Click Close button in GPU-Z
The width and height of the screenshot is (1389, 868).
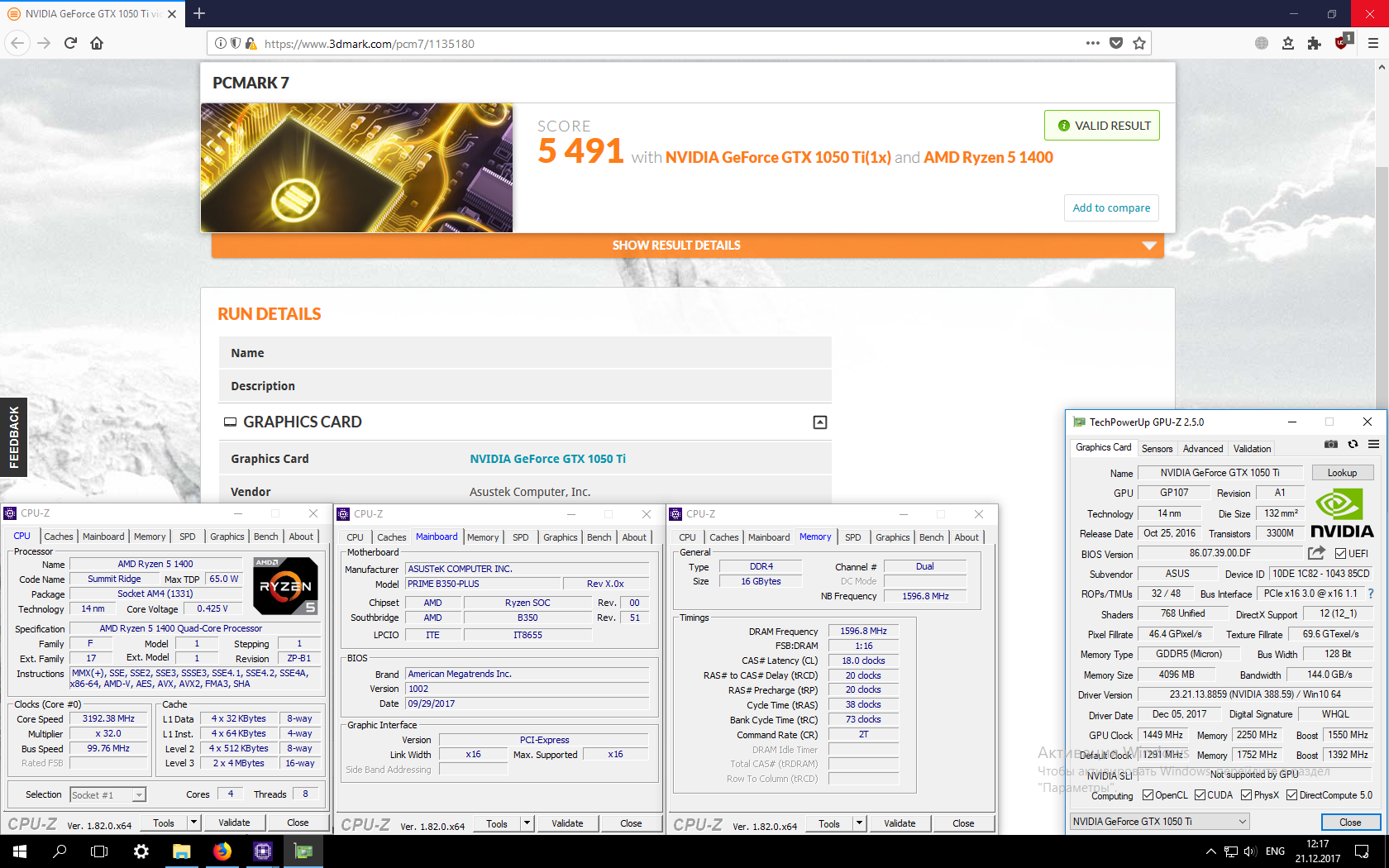[1350, 822]
